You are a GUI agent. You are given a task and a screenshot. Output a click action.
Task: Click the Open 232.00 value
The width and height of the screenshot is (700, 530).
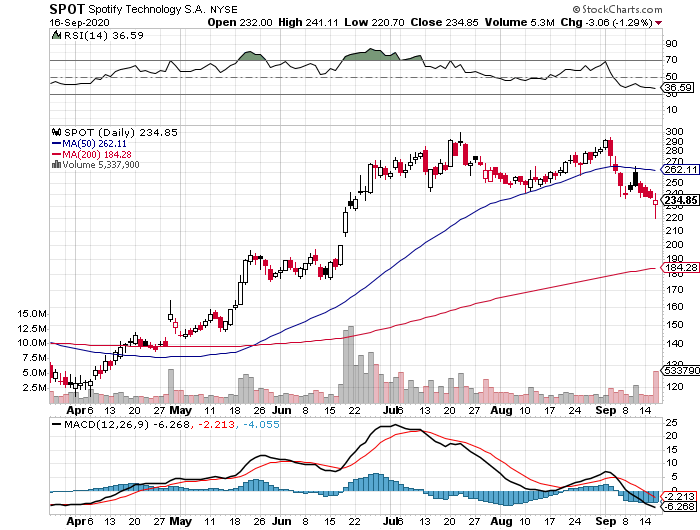point(240,22)
